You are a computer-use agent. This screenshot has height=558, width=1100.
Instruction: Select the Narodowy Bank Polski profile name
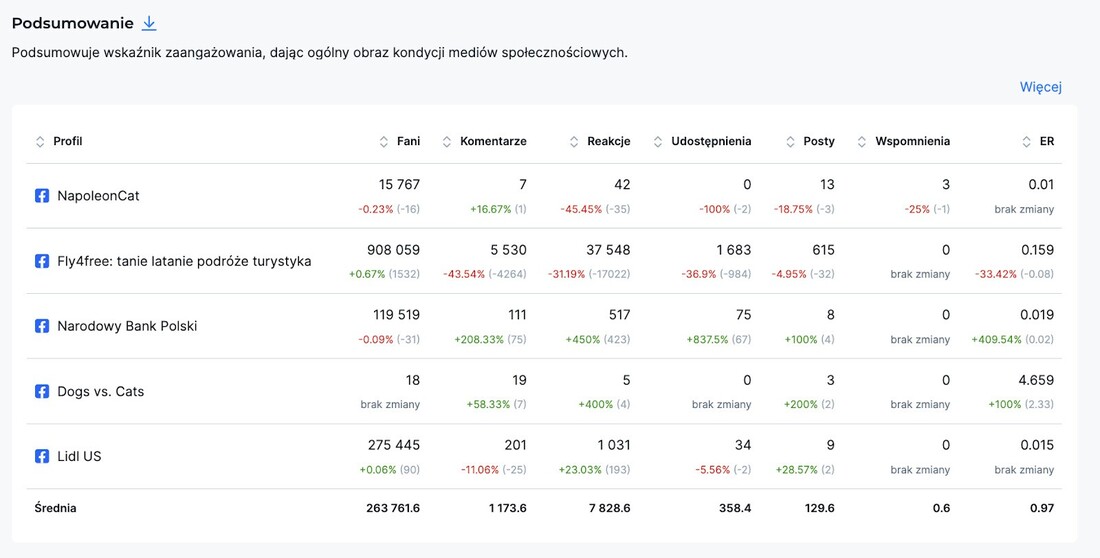127,326
